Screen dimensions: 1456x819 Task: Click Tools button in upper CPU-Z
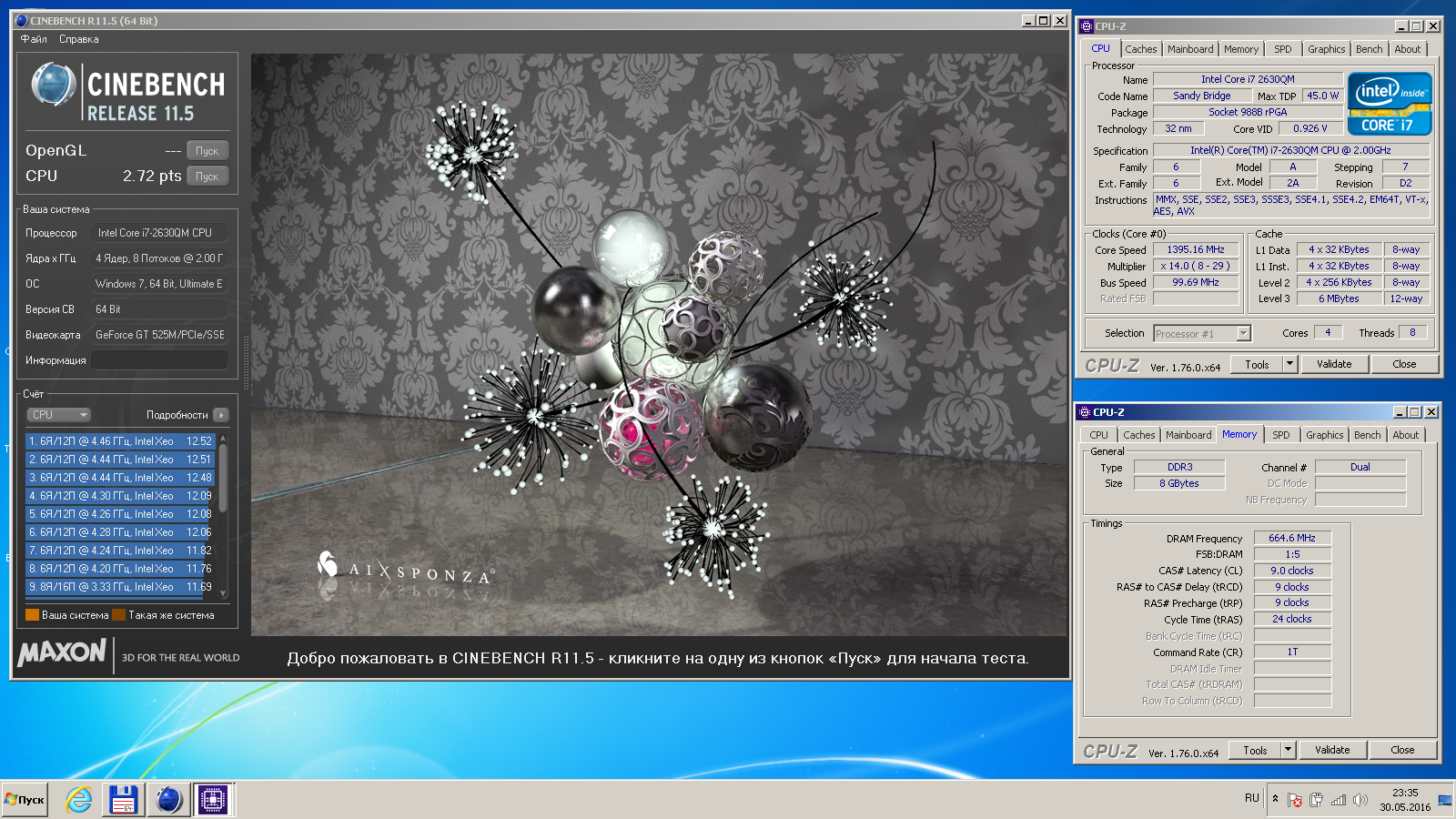(1257, 365)
